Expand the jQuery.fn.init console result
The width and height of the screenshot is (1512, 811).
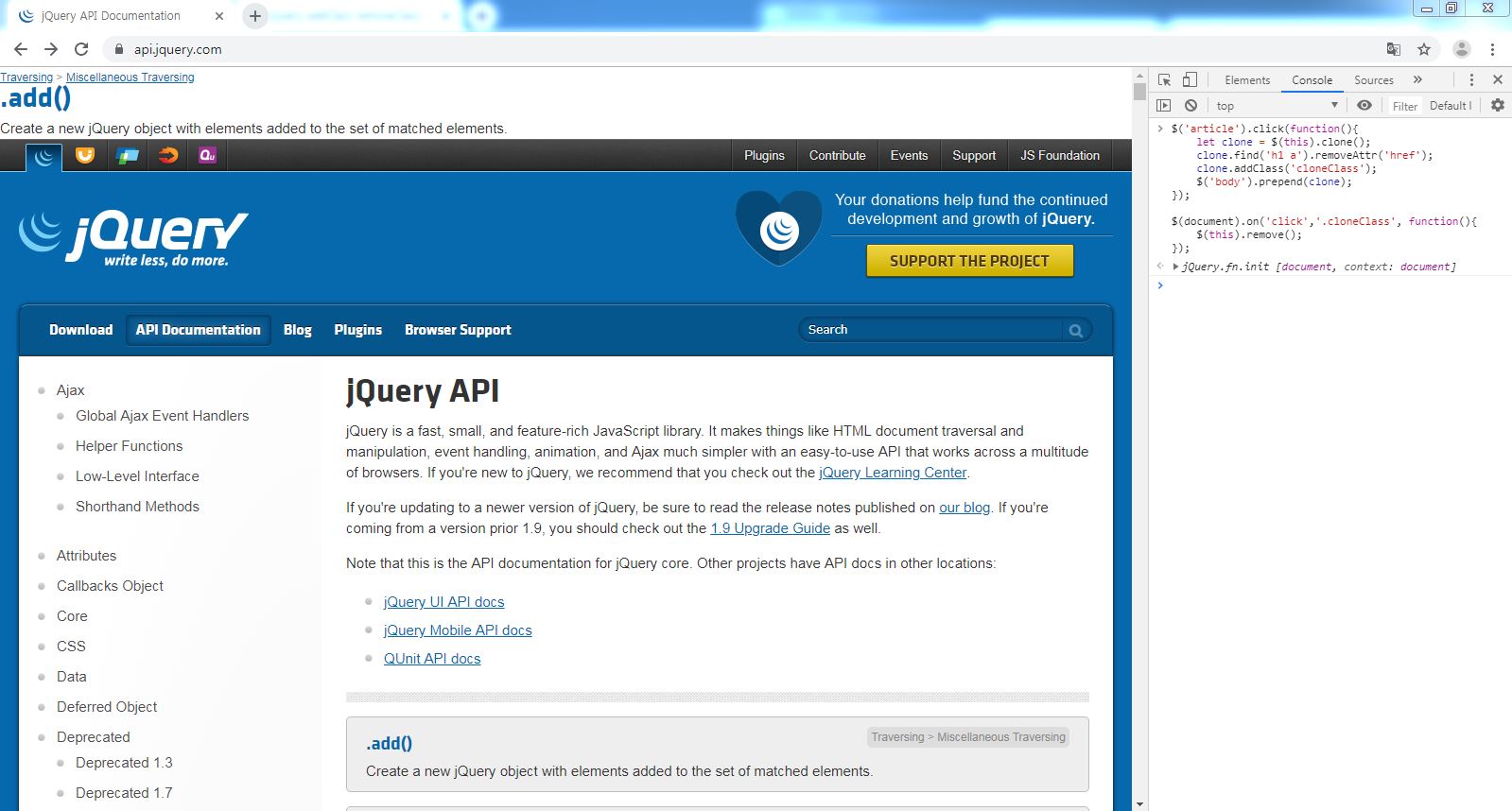pyautogui.click(x=1175, y=267)
